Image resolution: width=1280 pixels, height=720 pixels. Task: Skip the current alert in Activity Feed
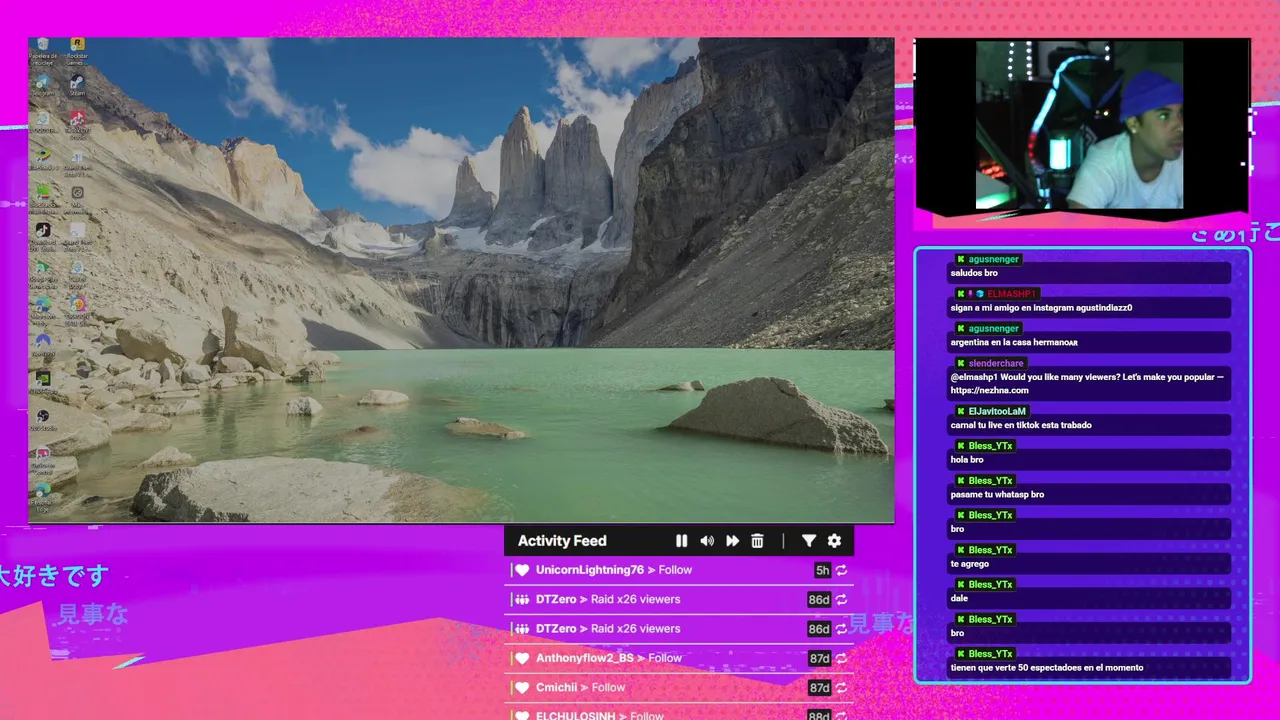732,541
